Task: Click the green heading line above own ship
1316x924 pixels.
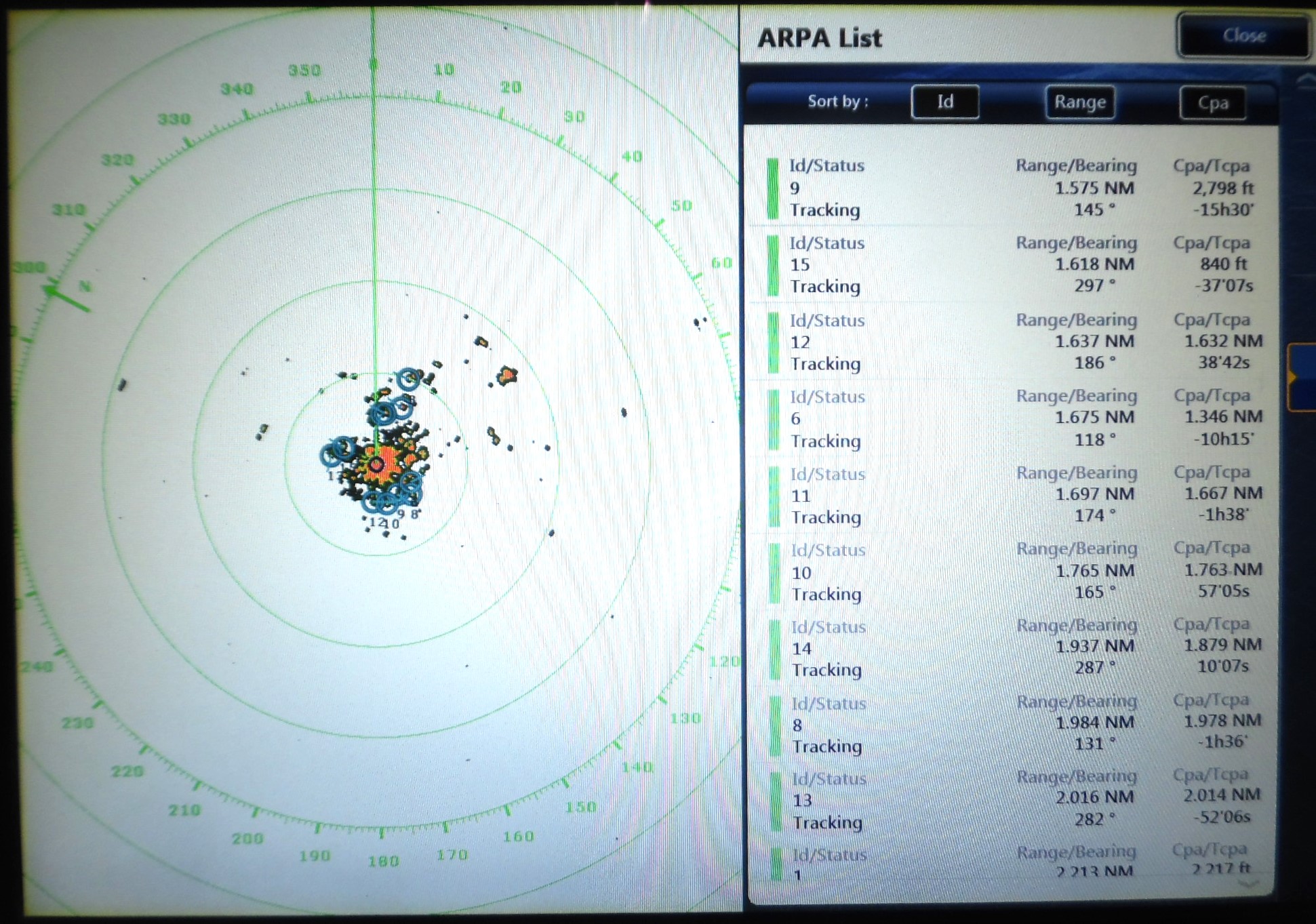Action: [374, 237]
